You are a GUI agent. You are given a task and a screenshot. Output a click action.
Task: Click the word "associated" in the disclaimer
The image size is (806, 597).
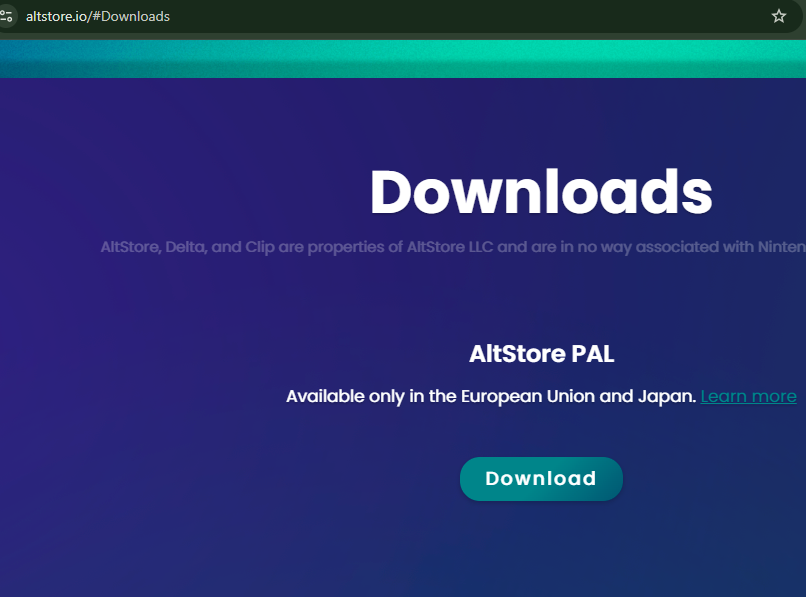[x=672, y=246]
